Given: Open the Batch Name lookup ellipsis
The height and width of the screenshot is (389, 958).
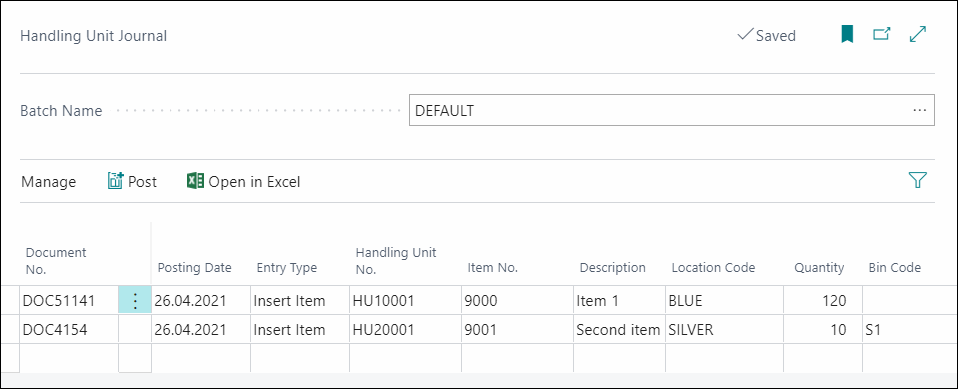Looking at the screenshot, I should pos(920,111).
